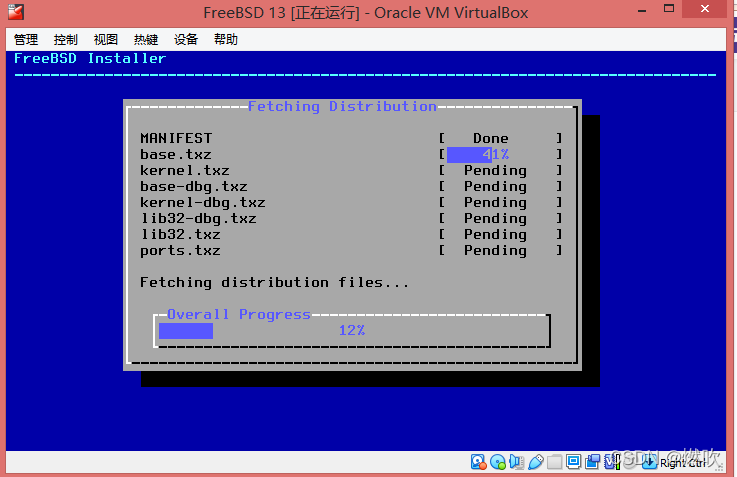Select the lib32.txz file name
Image resolution: width=737 pixels, height=477 pixels.
pyautogui.click(x=180, y=234)
